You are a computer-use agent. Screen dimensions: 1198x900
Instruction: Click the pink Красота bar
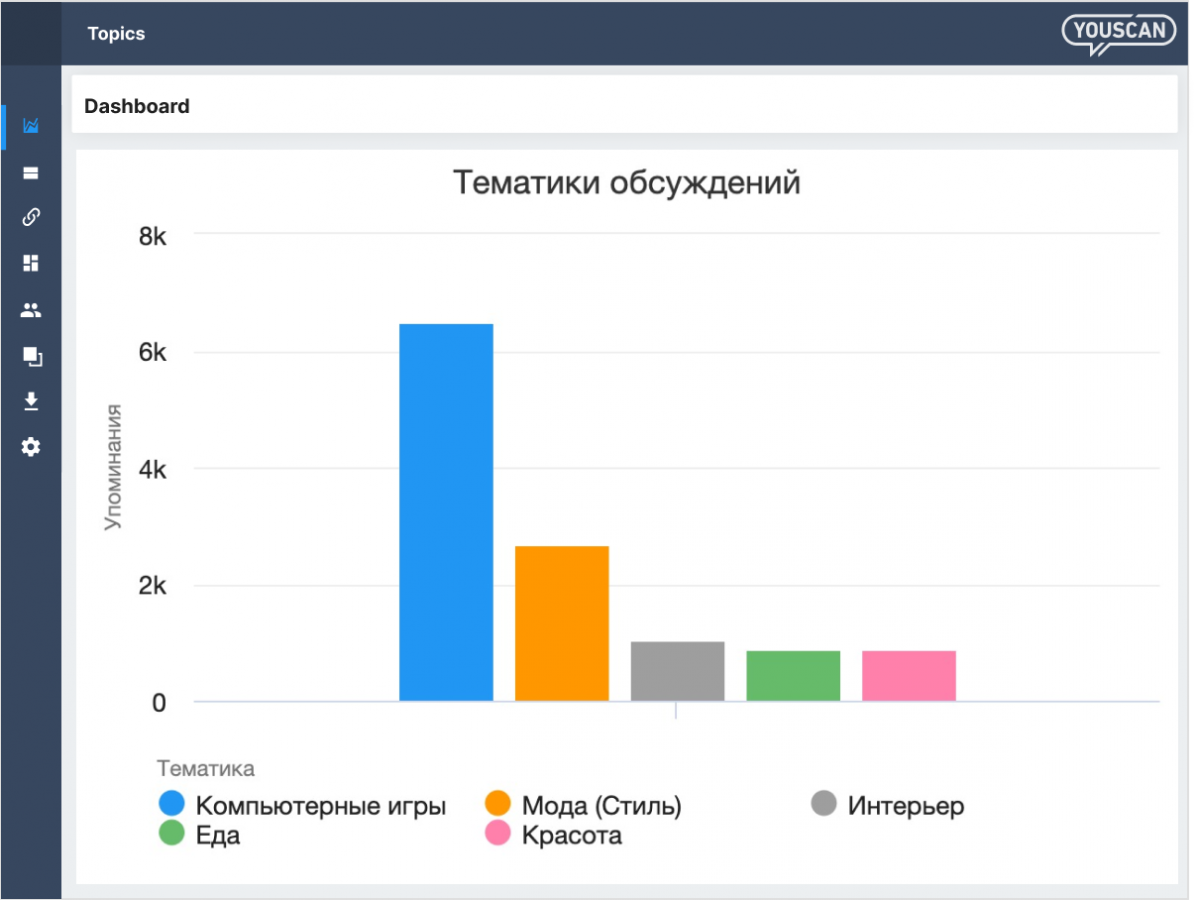point(909,675)
